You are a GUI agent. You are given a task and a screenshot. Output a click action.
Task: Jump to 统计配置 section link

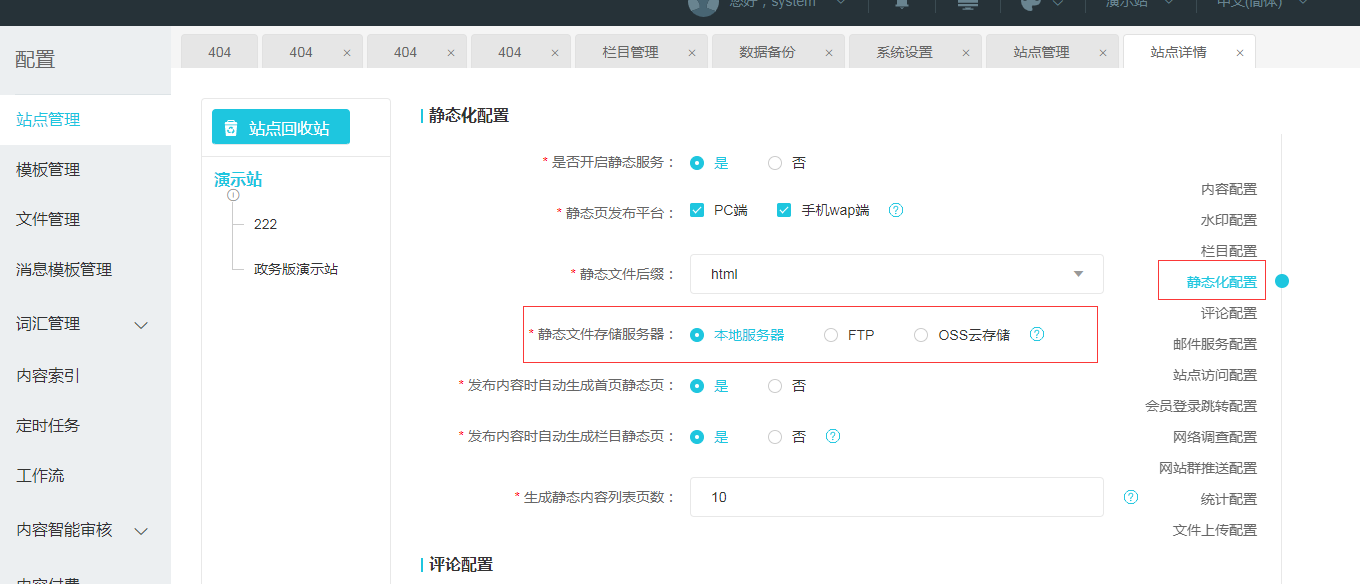click(x=1229, y=499)
